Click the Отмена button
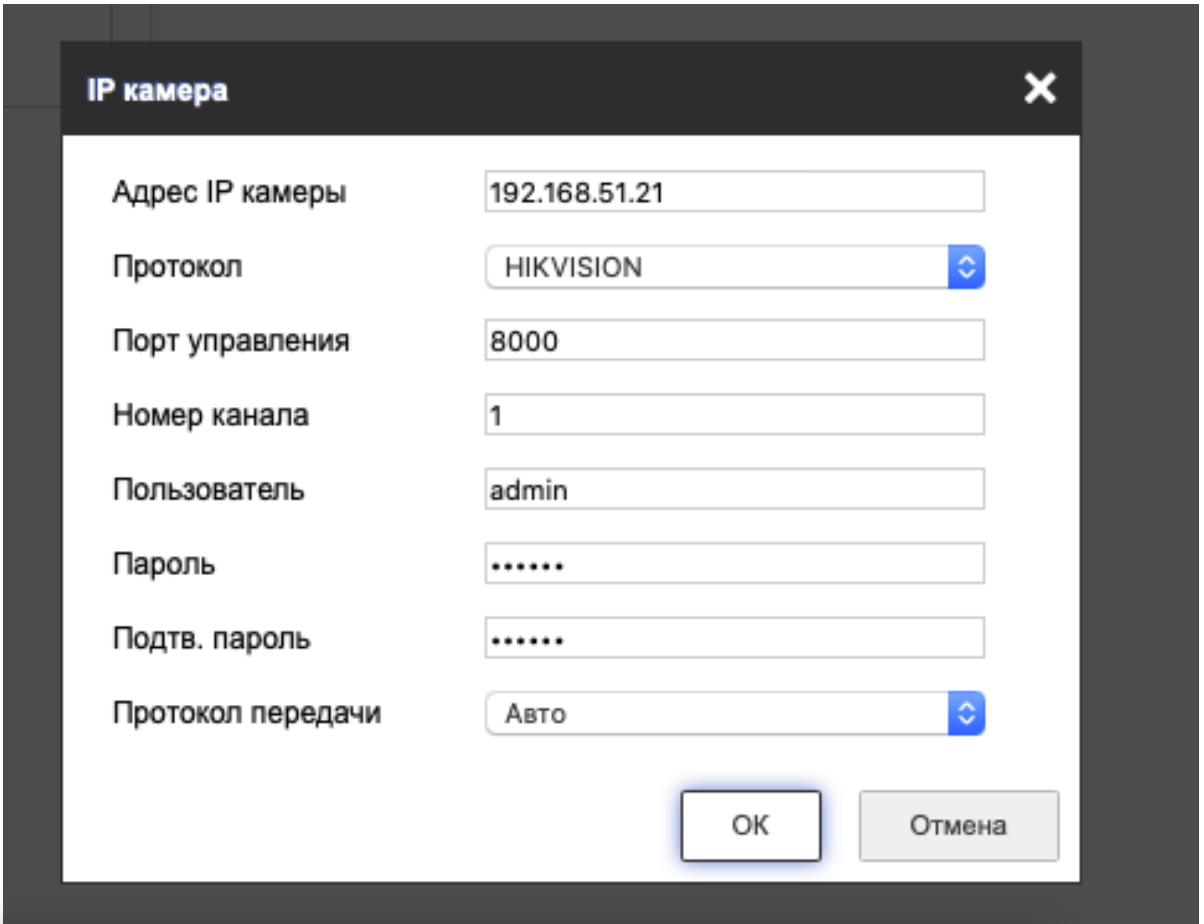 958,826
